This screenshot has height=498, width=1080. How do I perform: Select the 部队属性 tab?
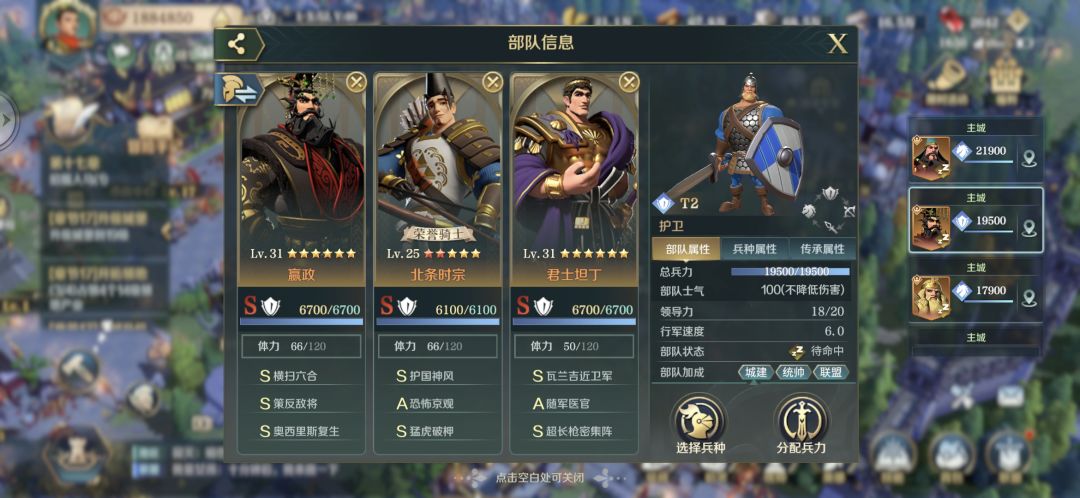coord(687,249)
